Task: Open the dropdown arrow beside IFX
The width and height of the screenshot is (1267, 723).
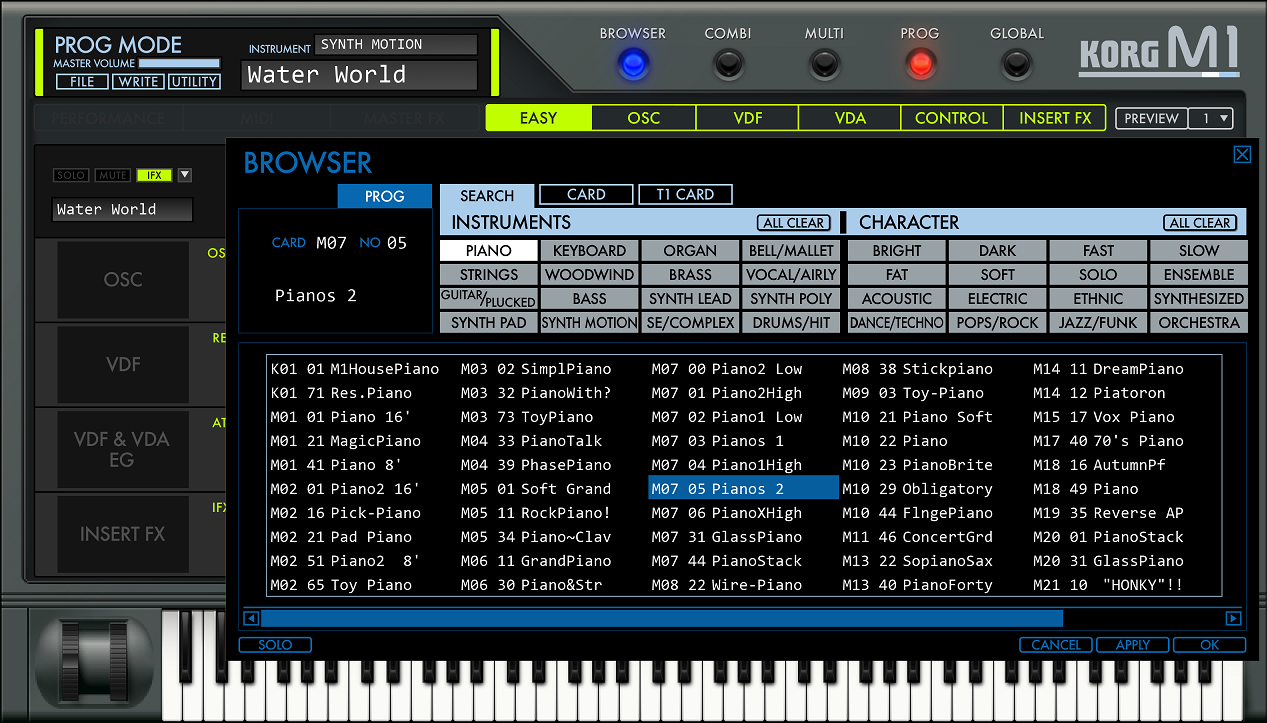Action: [x=184, y=175]
